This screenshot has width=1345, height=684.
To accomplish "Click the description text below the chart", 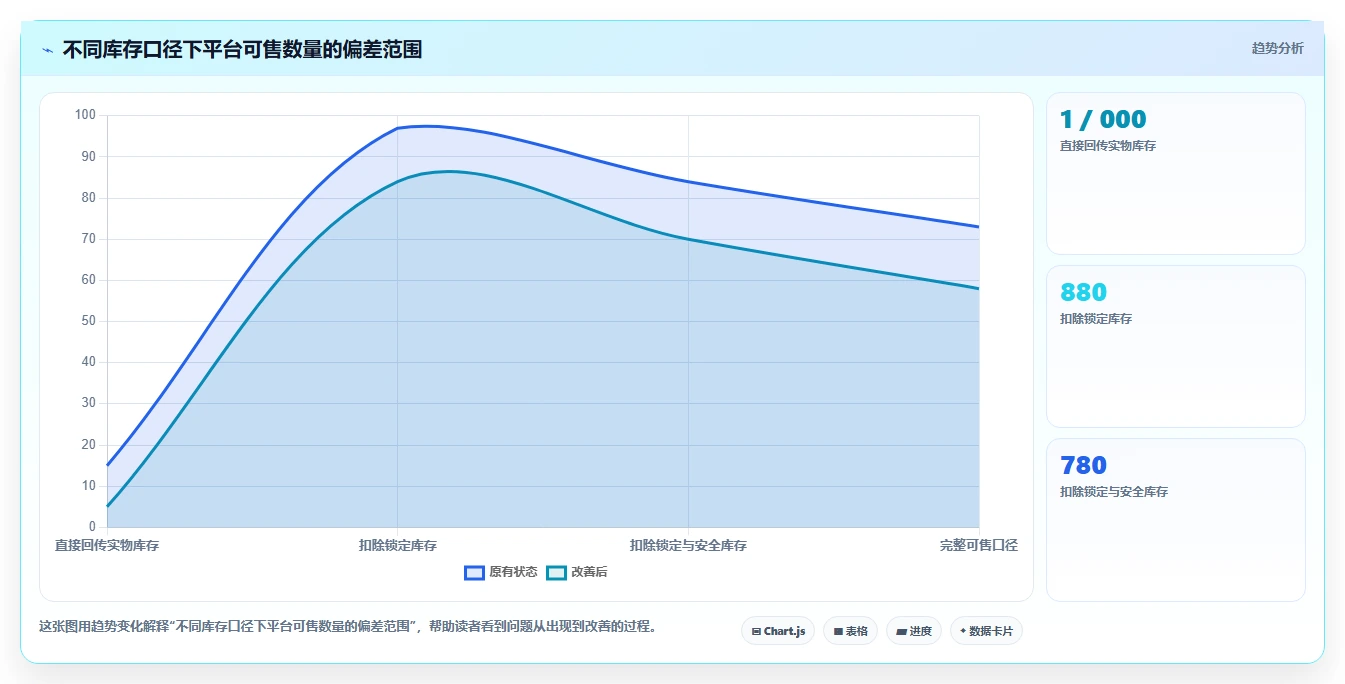I will click(x=348, y=627).
